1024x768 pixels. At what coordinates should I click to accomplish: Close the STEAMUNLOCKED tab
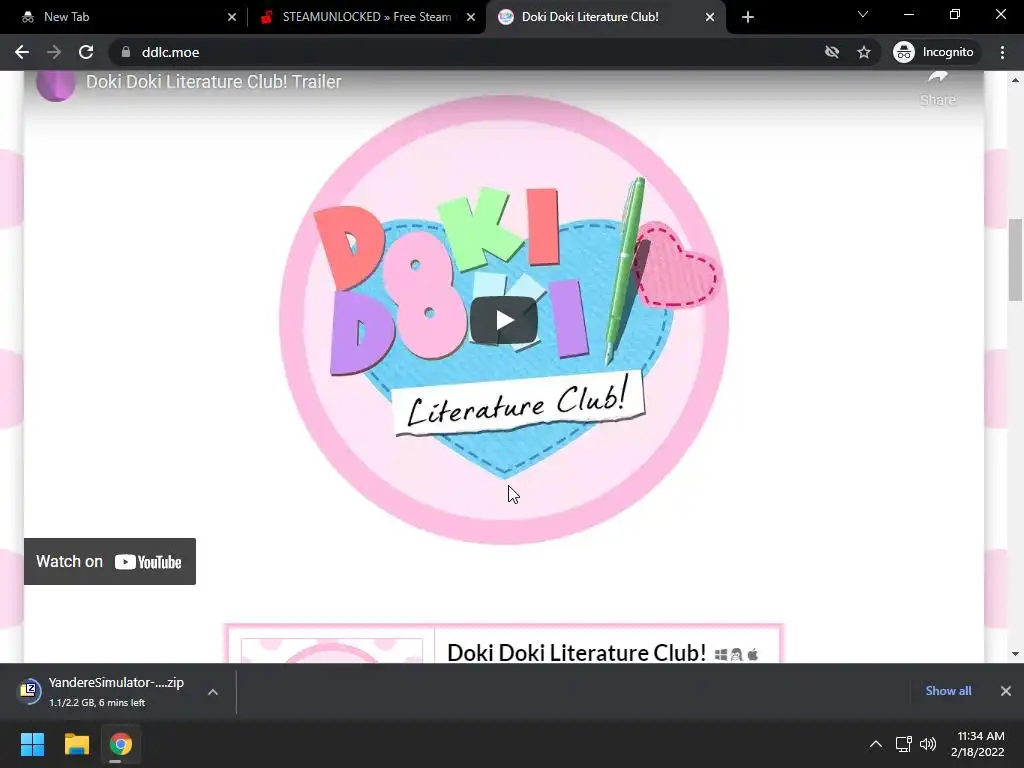tap(471, 17)
